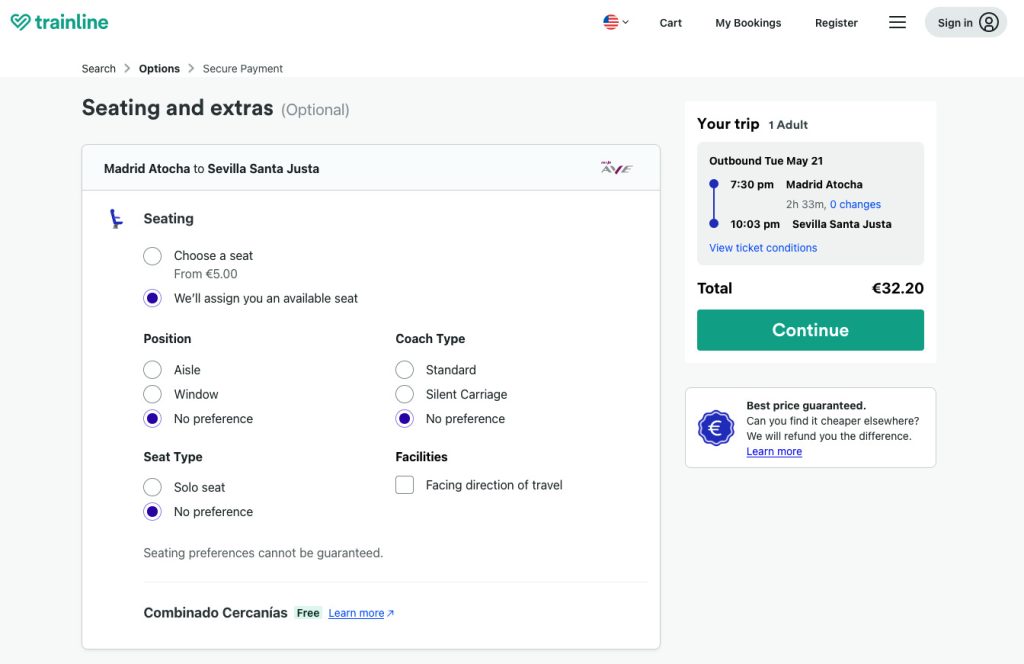The image size is (1024, 664).
Task: Click the Sign in button
Action: tap(966, 23)
